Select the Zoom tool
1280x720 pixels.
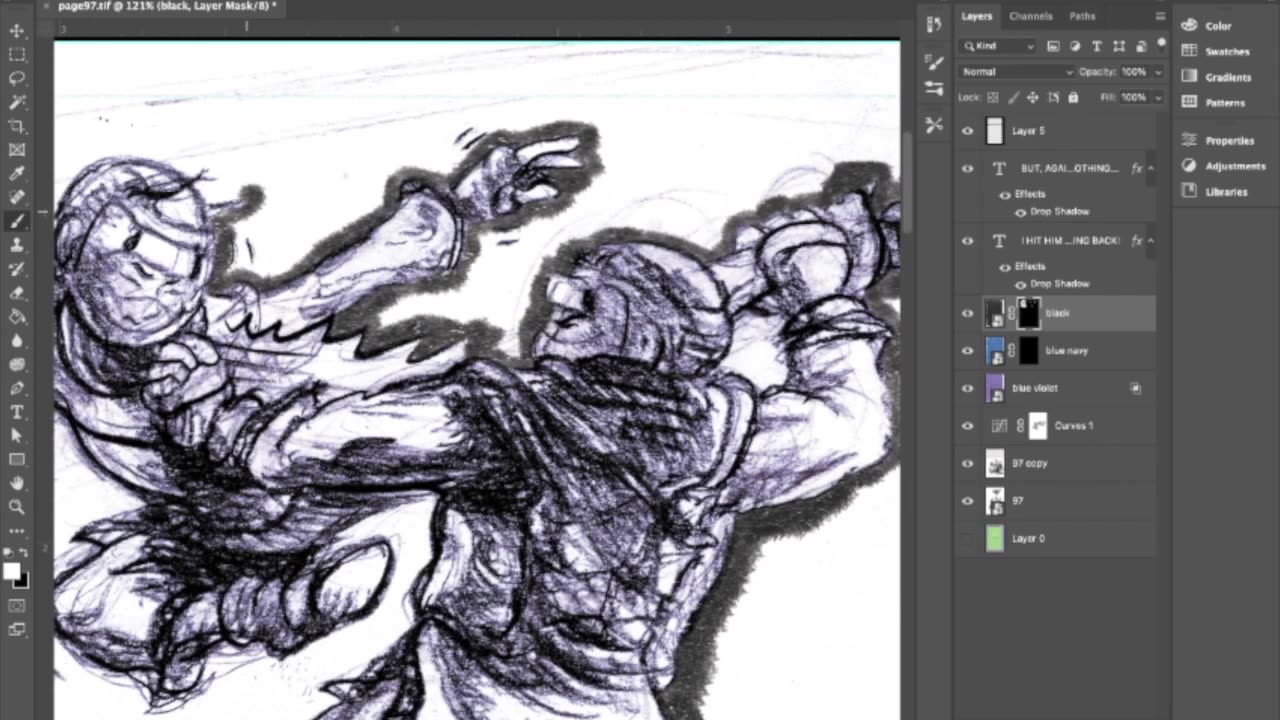pyautogui.click(x=17, y=508)
